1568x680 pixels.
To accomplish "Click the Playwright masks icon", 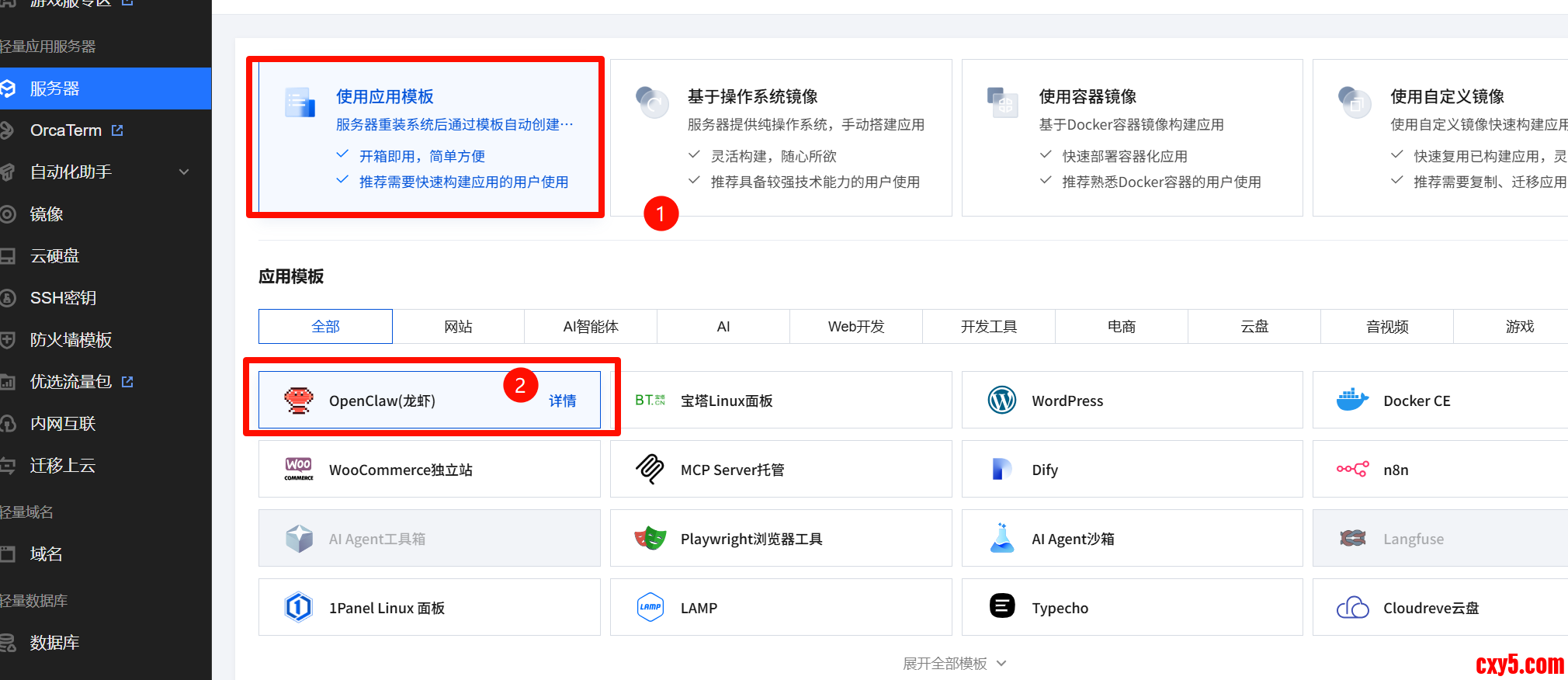I will [650, 539].
